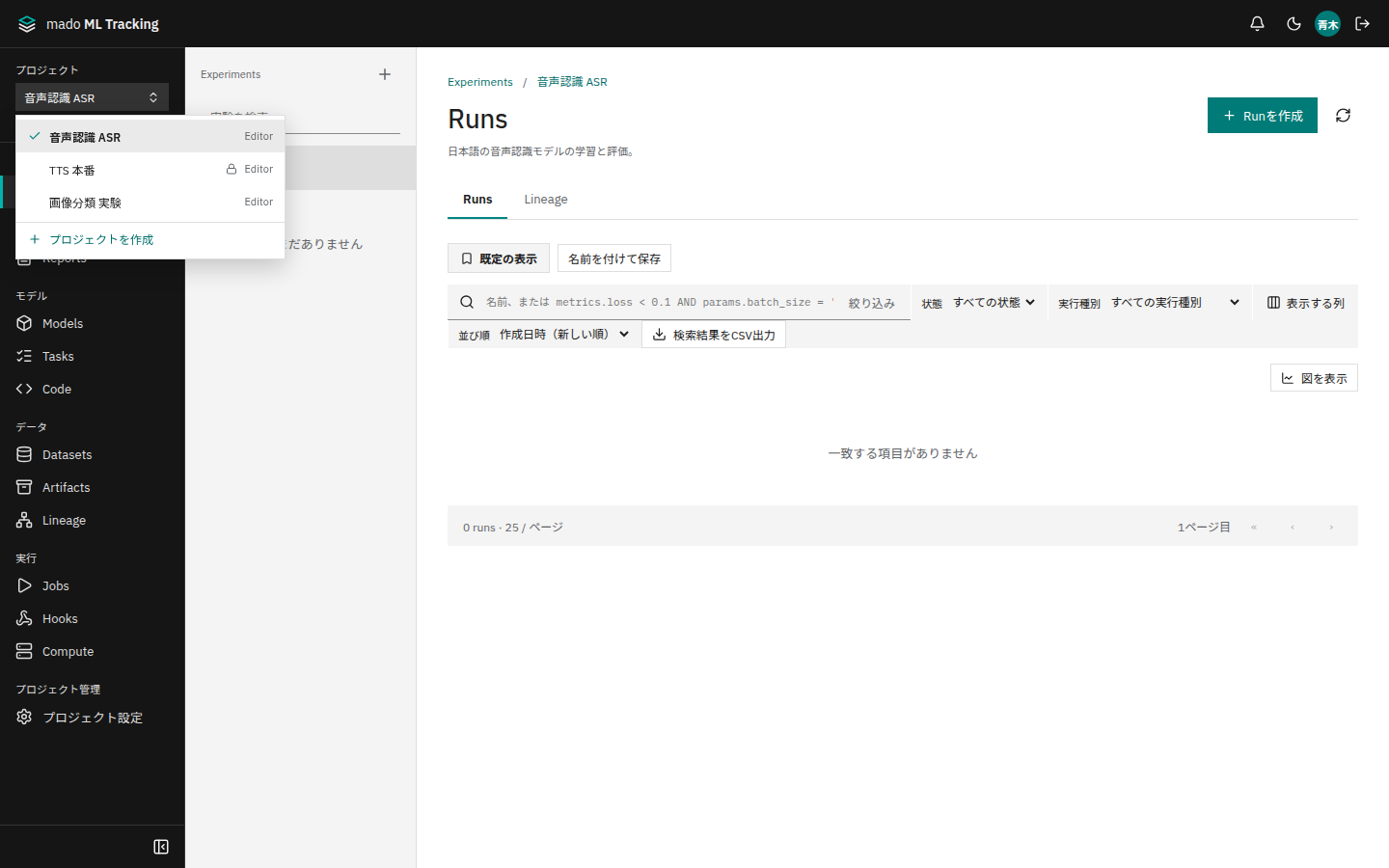This screenshot has height=868, width=1389.
Task: Close the 音声認識 ASR project selector dropdown
Action: coord(92,97)
